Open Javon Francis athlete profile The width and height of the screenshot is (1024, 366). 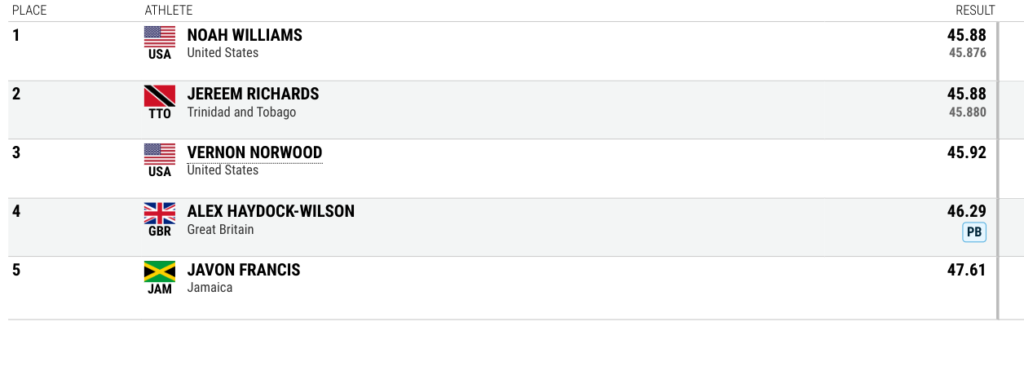coord(244,270)
